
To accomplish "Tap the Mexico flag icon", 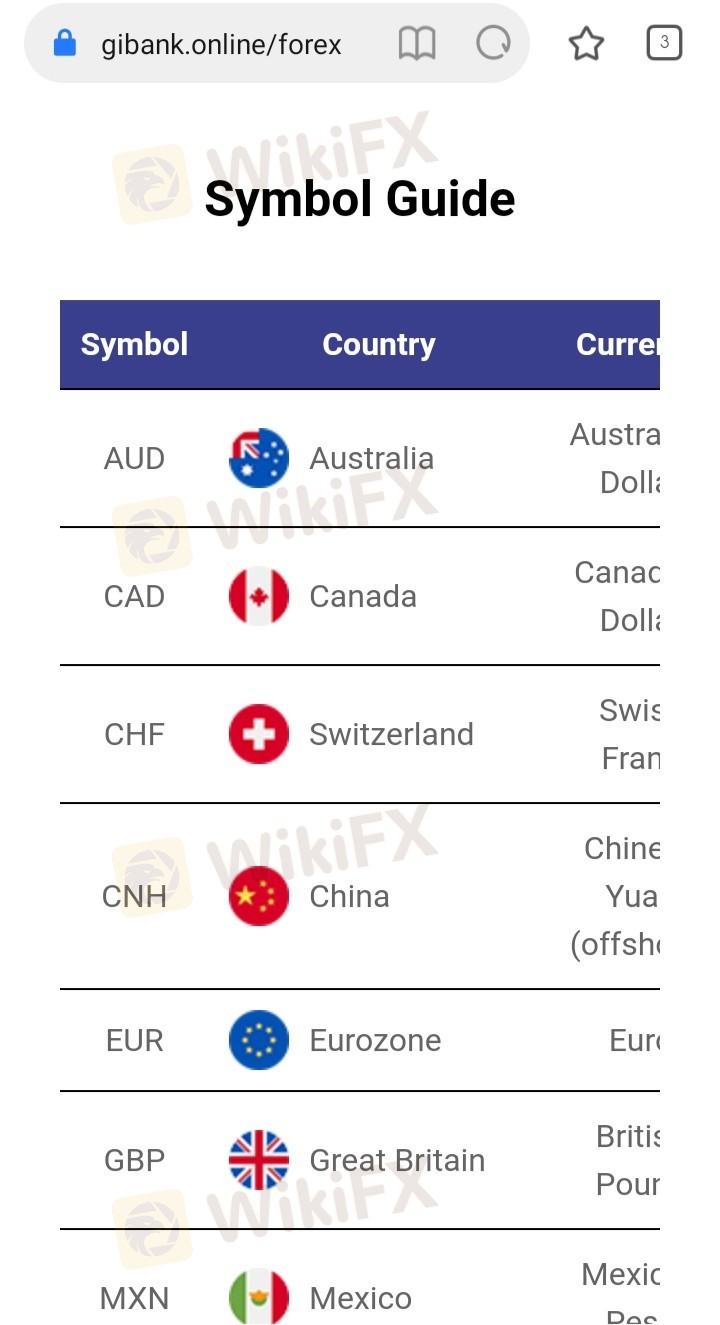I will click(259, 1297).
